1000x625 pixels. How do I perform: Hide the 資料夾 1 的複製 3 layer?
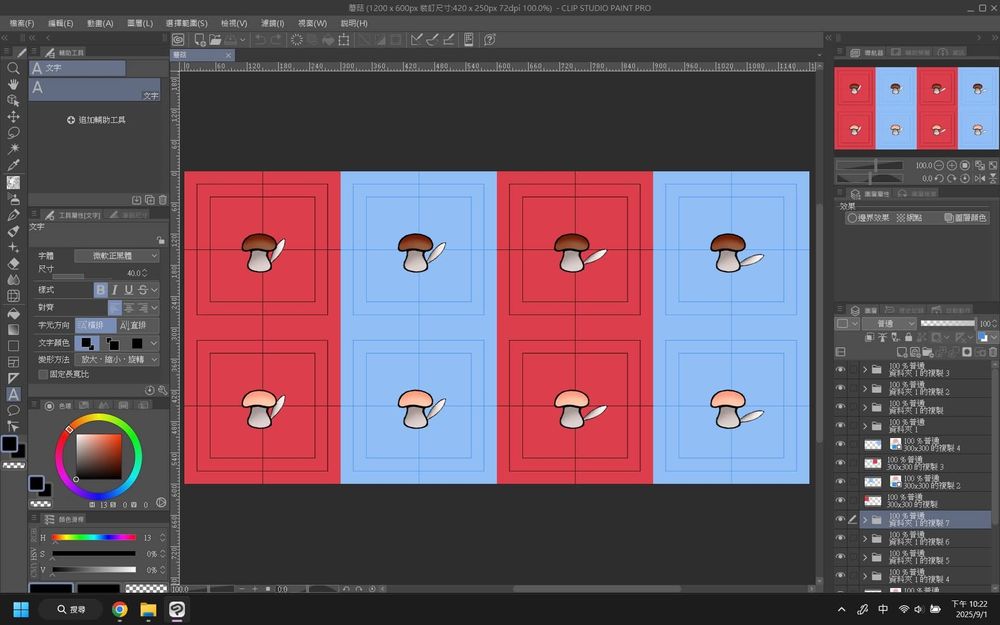840,369
